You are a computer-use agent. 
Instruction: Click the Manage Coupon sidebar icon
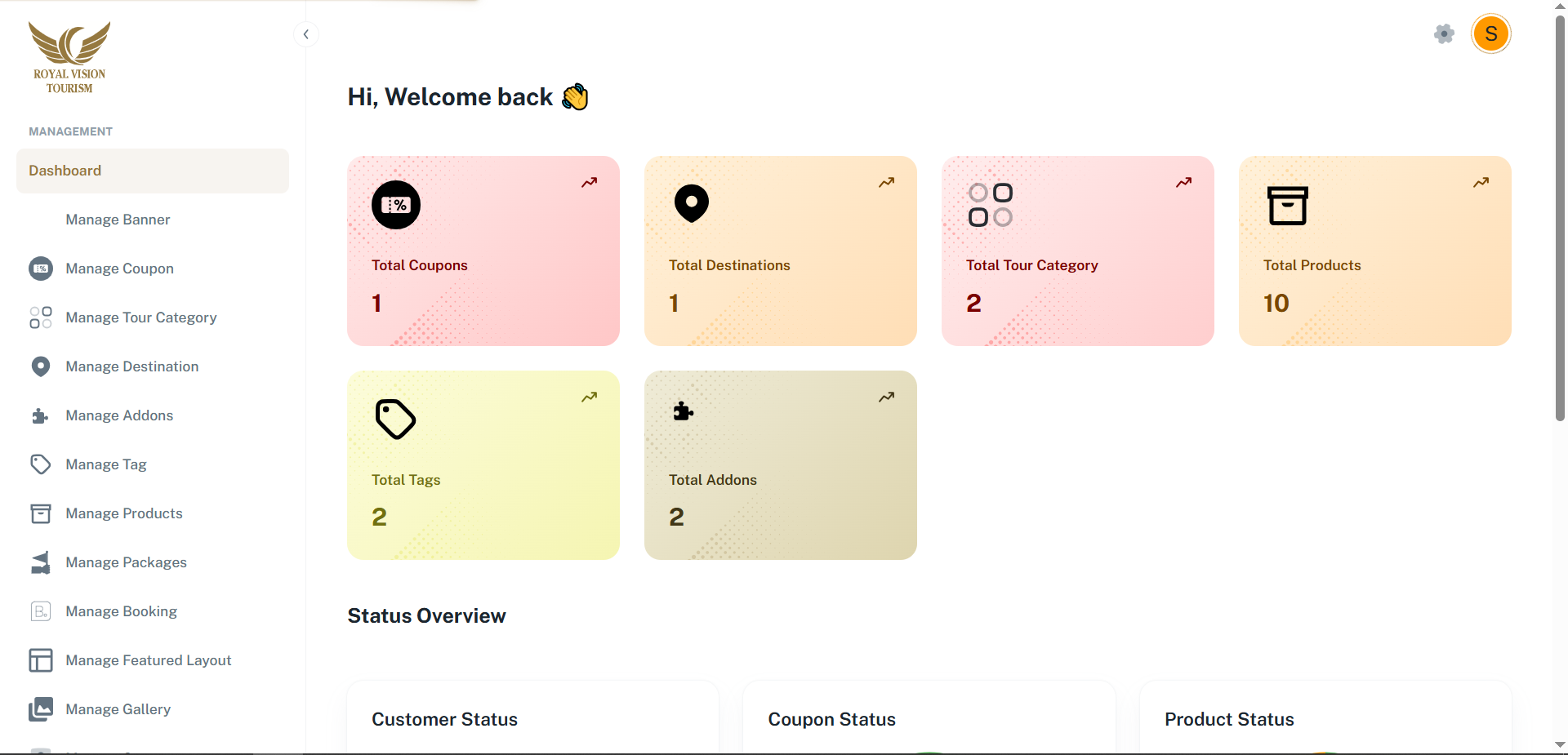(41, 269)
